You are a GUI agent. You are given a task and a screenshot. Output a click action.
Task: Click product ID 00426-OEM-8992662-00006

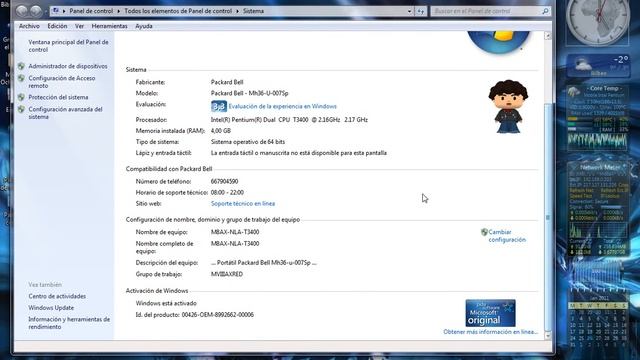pos(218,315)
